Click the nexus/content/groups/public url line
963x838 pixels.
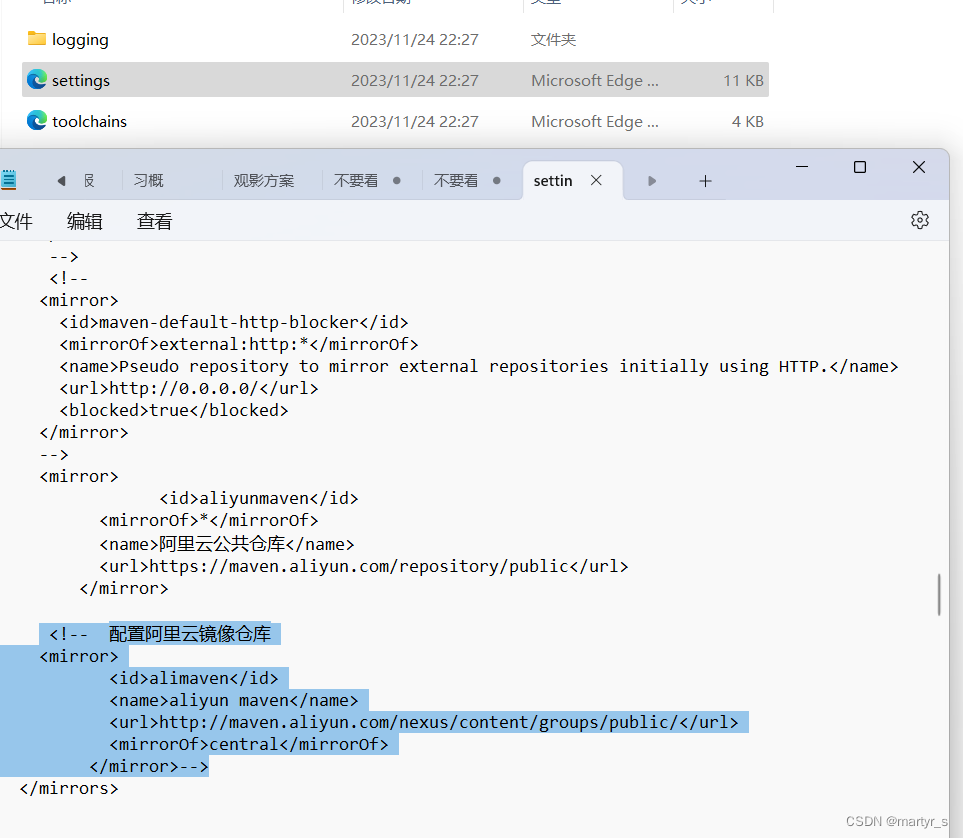pos(424,722)
